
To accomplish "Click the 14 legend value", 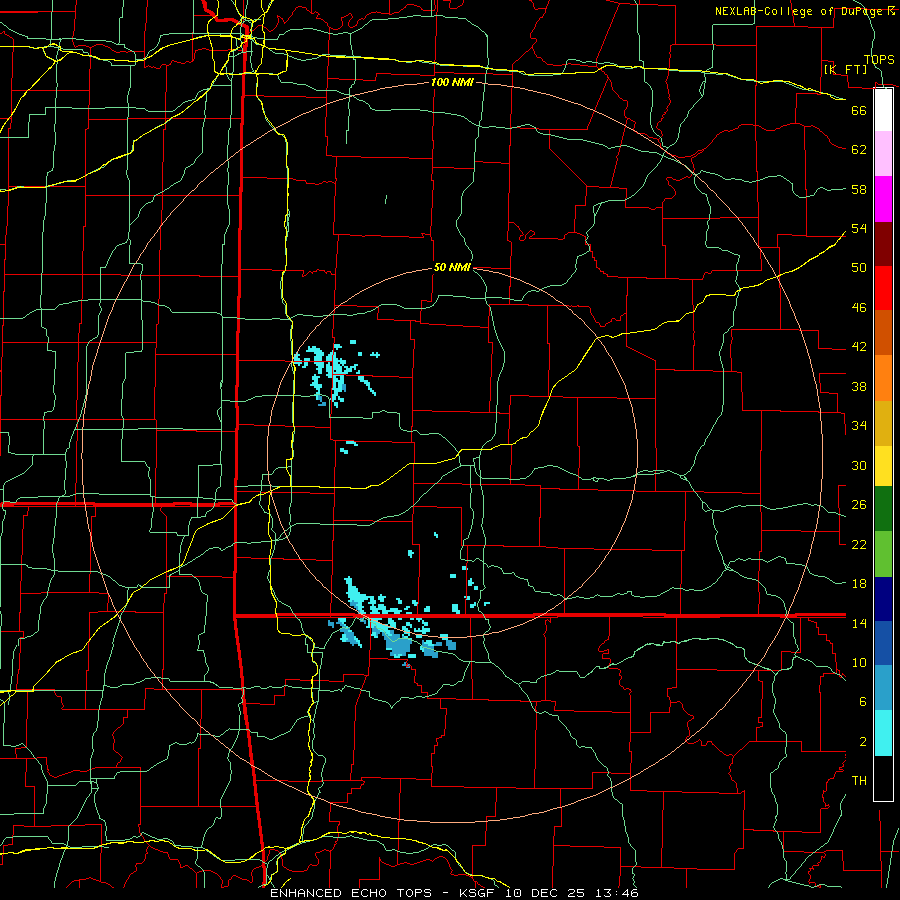I will click(859, 623).
